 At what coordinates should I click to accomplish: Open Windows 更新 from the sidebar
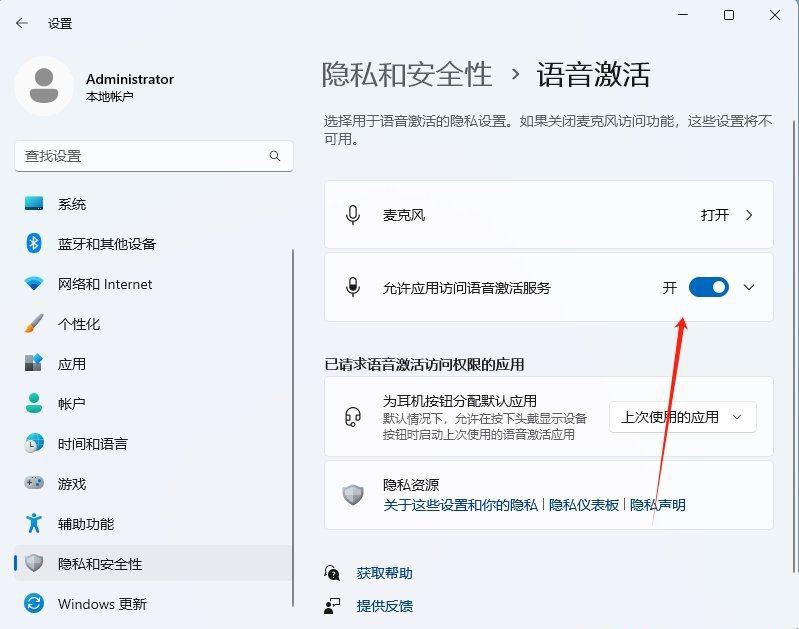[x=101, y=604]
